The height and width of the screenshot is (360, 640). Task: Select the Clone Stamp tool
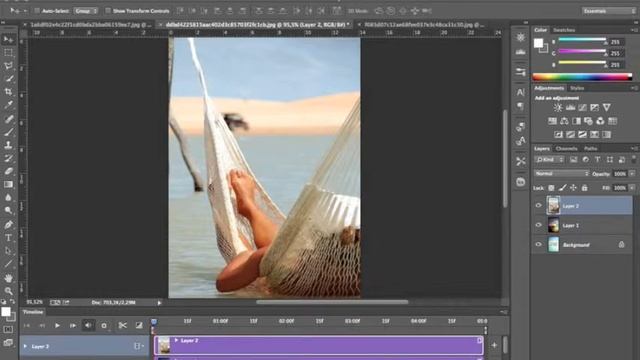tap(8, 145)
